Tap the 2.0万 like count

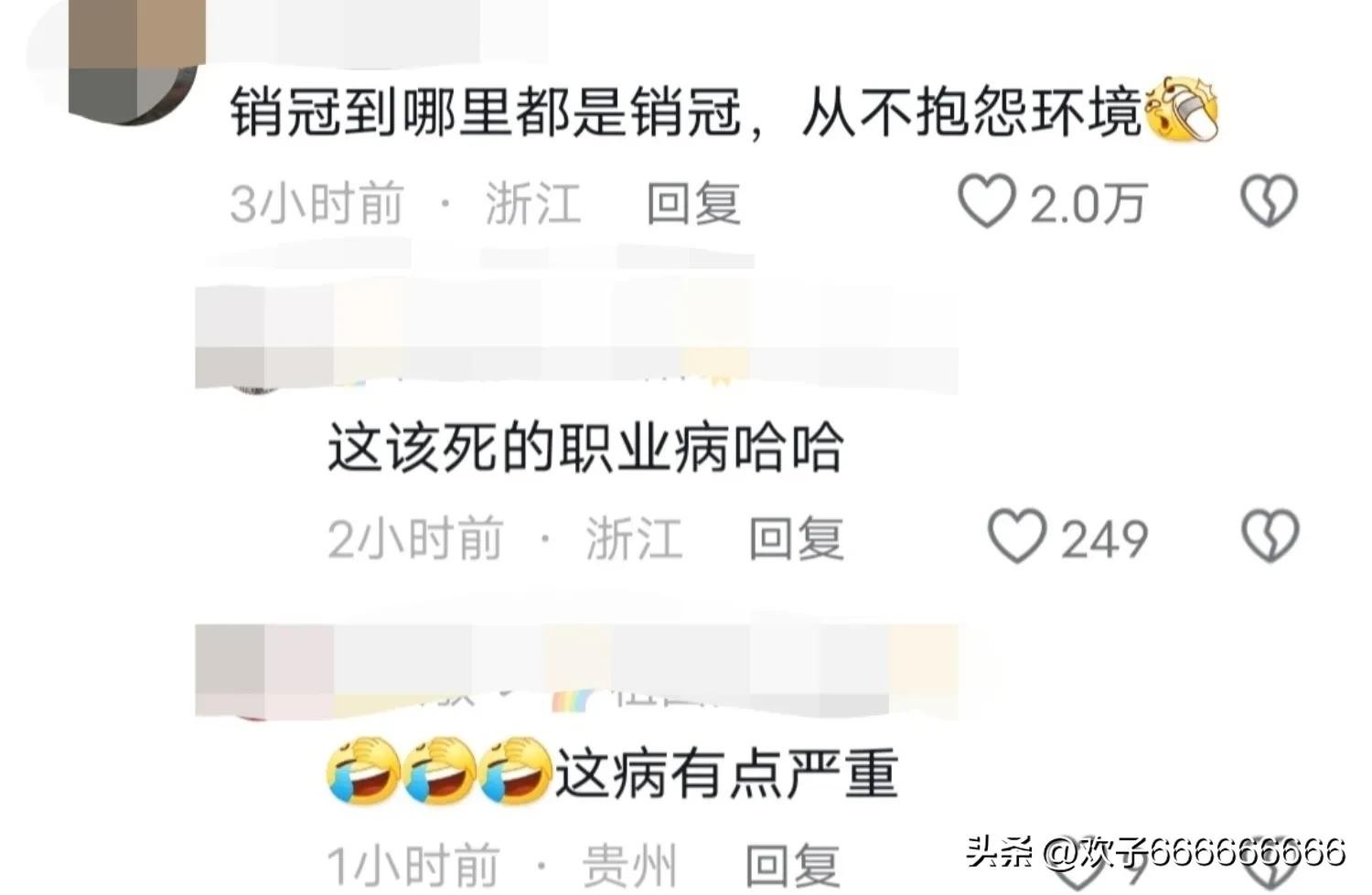(x=1088, y=203)
